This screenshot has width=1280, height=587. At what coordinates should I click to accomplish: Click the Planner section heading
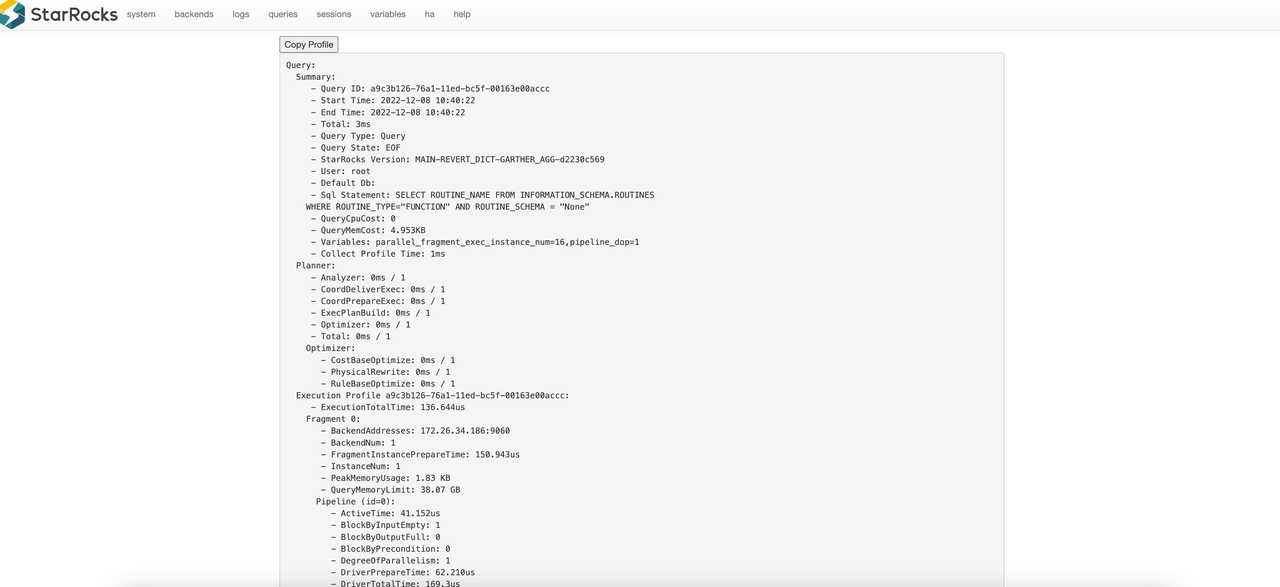[x=316, y=266]
